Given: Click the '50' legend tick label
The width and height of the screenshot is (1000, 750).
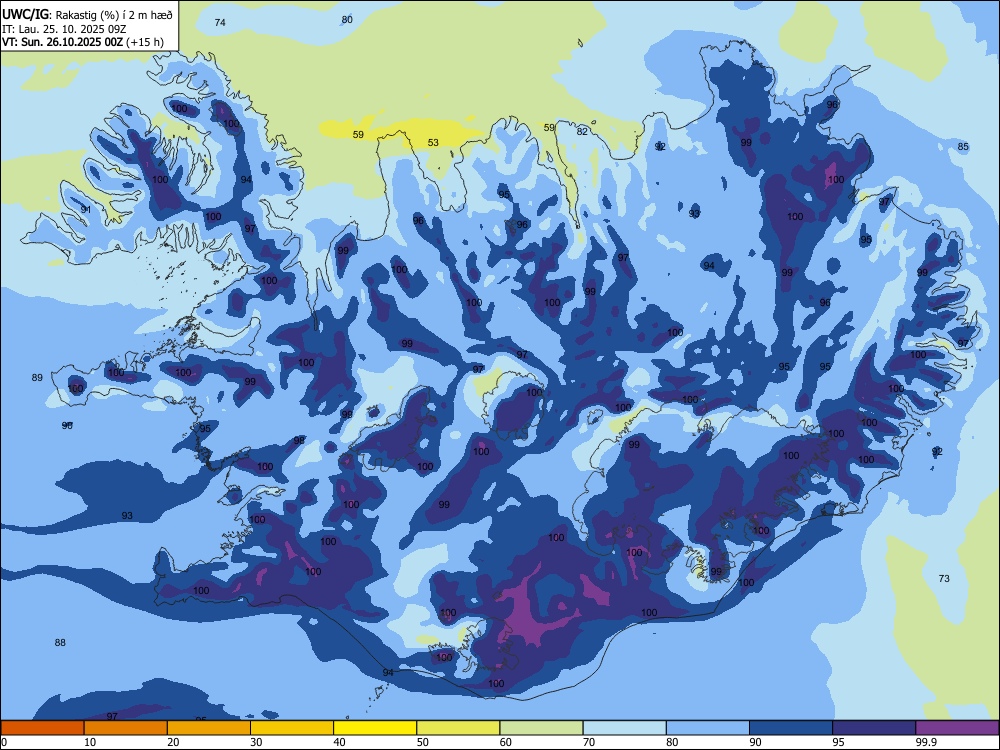Looking at the screenshot, I should pos(422,742).
